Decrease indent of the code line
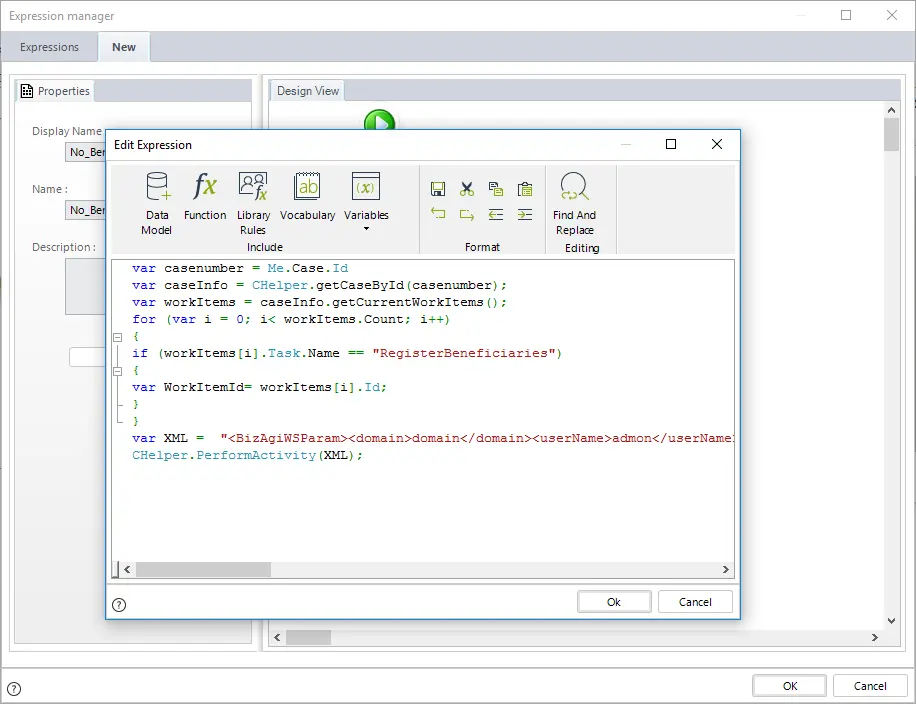This screenshot has height=704, width=916. pyautogui.click(x=495, y=214)
